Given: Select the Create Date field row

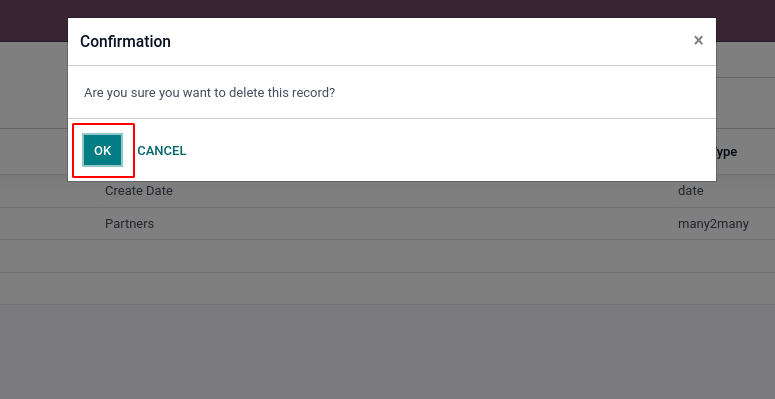Looking at the screenshot, I should [388, 191].
